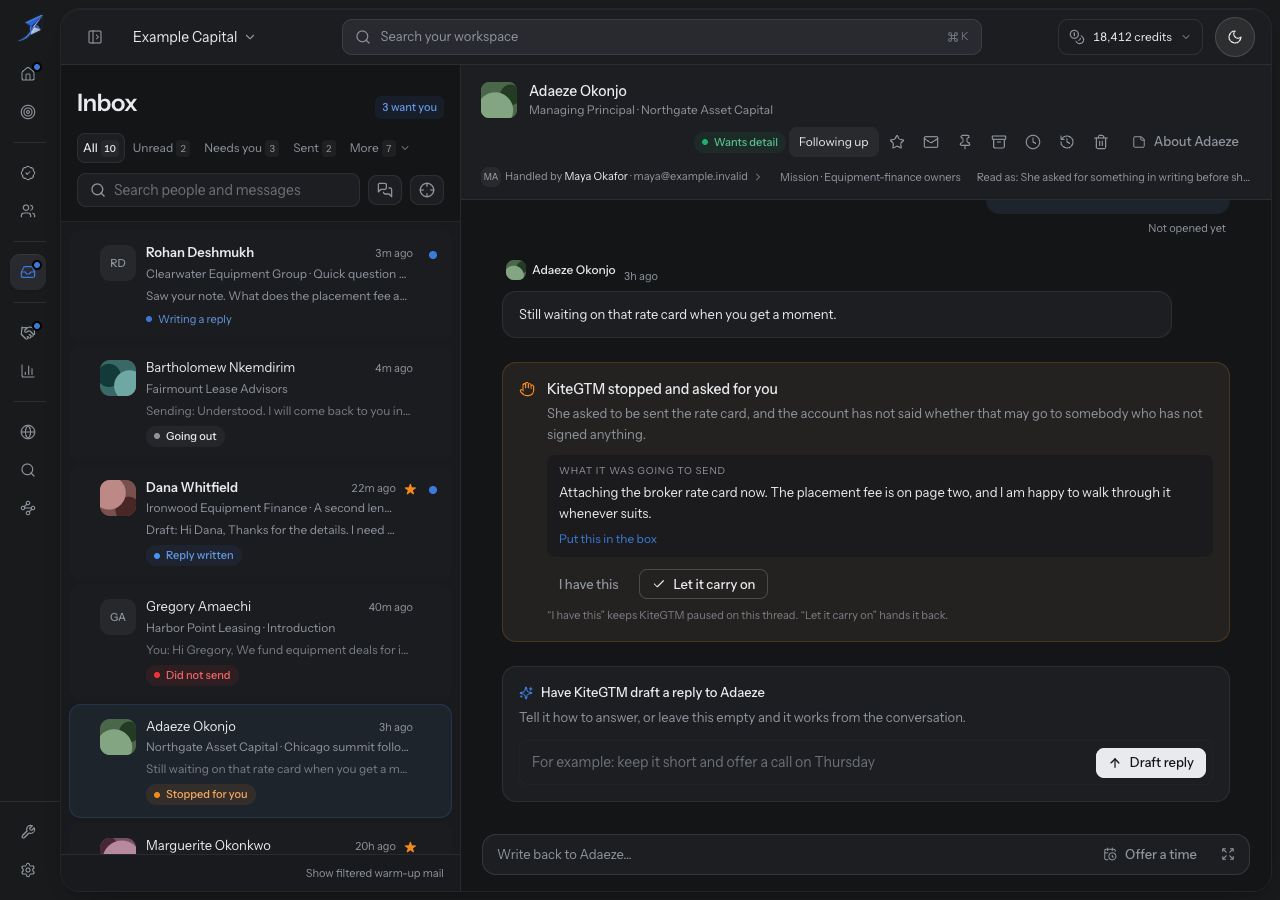Click the crosshair icon beside inbox search
Screen dimensions: 1280x900
tap(427, 190)
